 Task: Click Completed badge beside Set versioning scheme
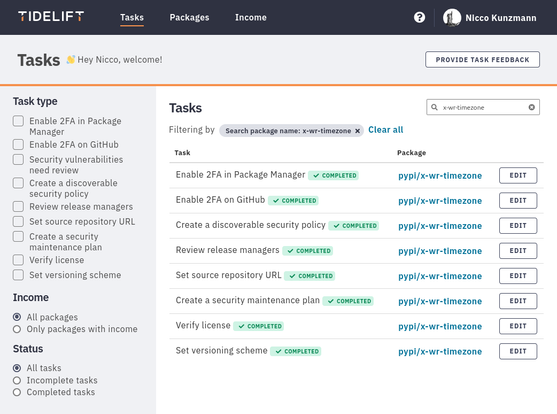tap(296, 351)
